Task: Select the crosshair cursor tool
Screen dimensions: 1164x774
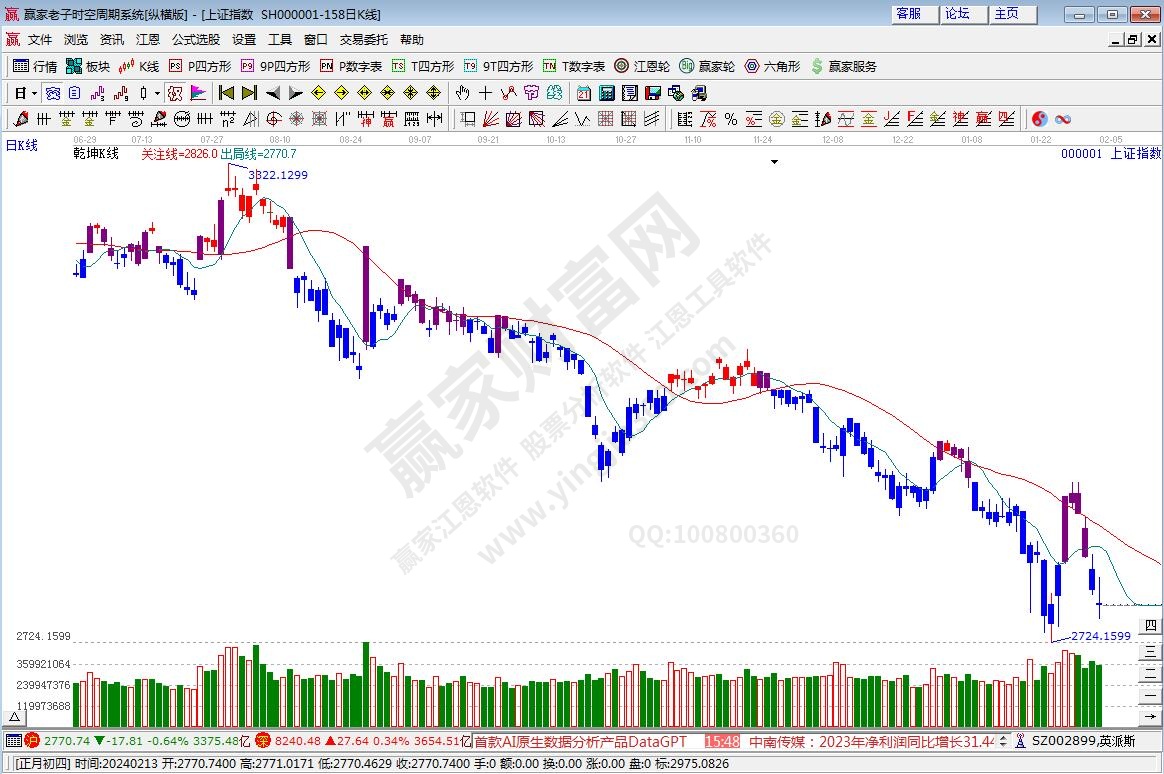Action: (485, 93)
